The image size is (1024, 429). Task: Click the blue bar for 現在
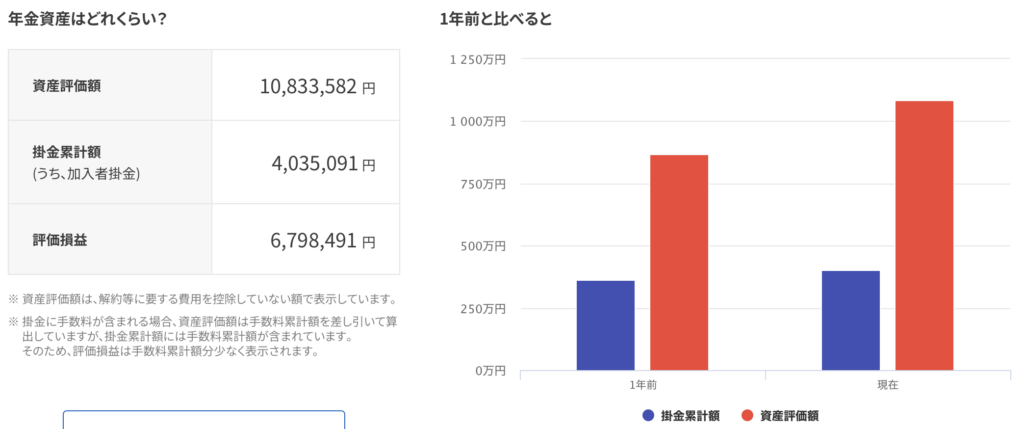(851, 320)
